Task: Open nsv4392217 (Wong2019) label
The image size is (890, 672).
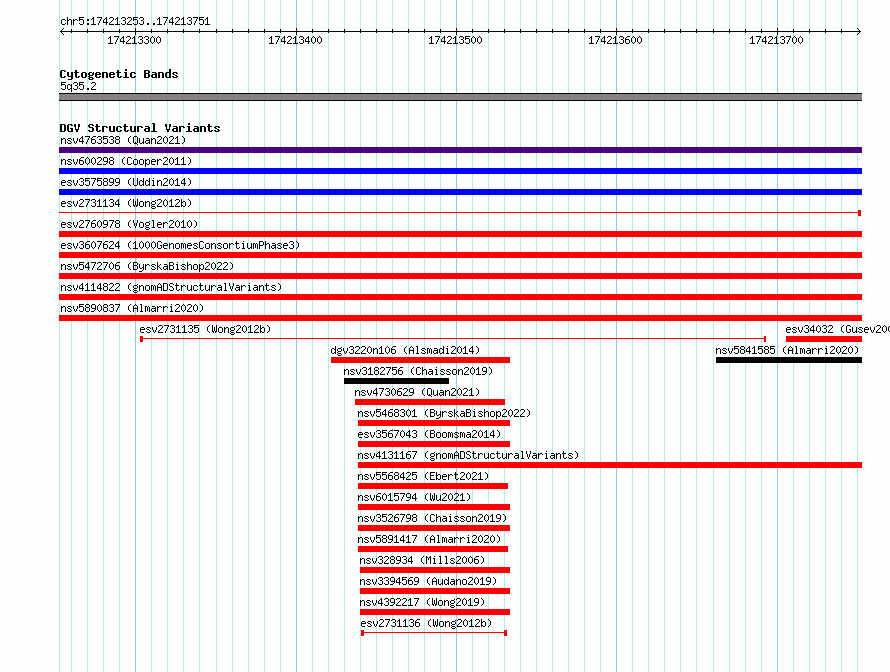Action: (422, 602)
